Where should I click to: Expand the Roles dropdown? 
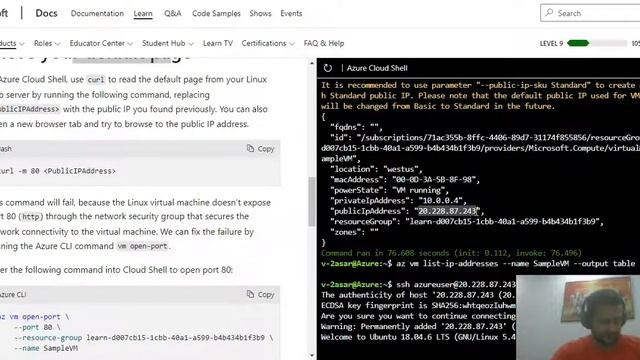(47, 43)
